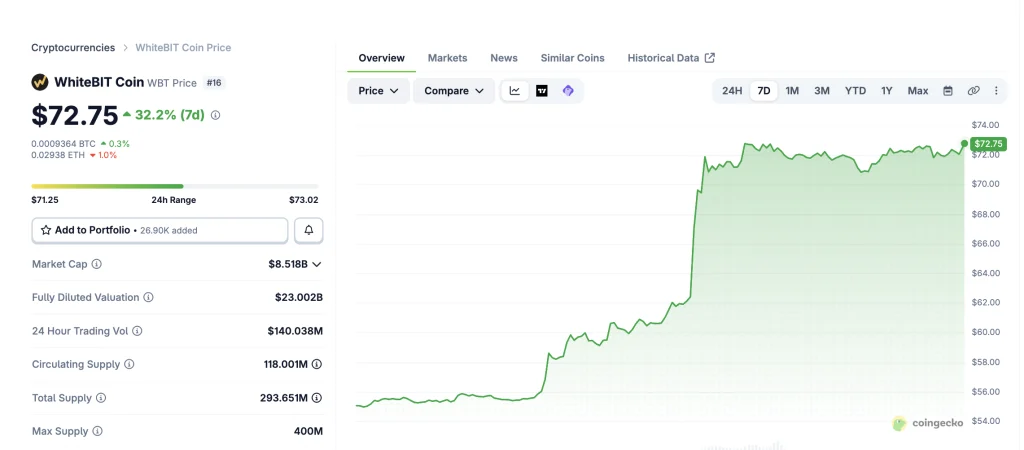This screenshot has height=450, width=1024.
Task: Switch to the News tab
Action: 504,58
